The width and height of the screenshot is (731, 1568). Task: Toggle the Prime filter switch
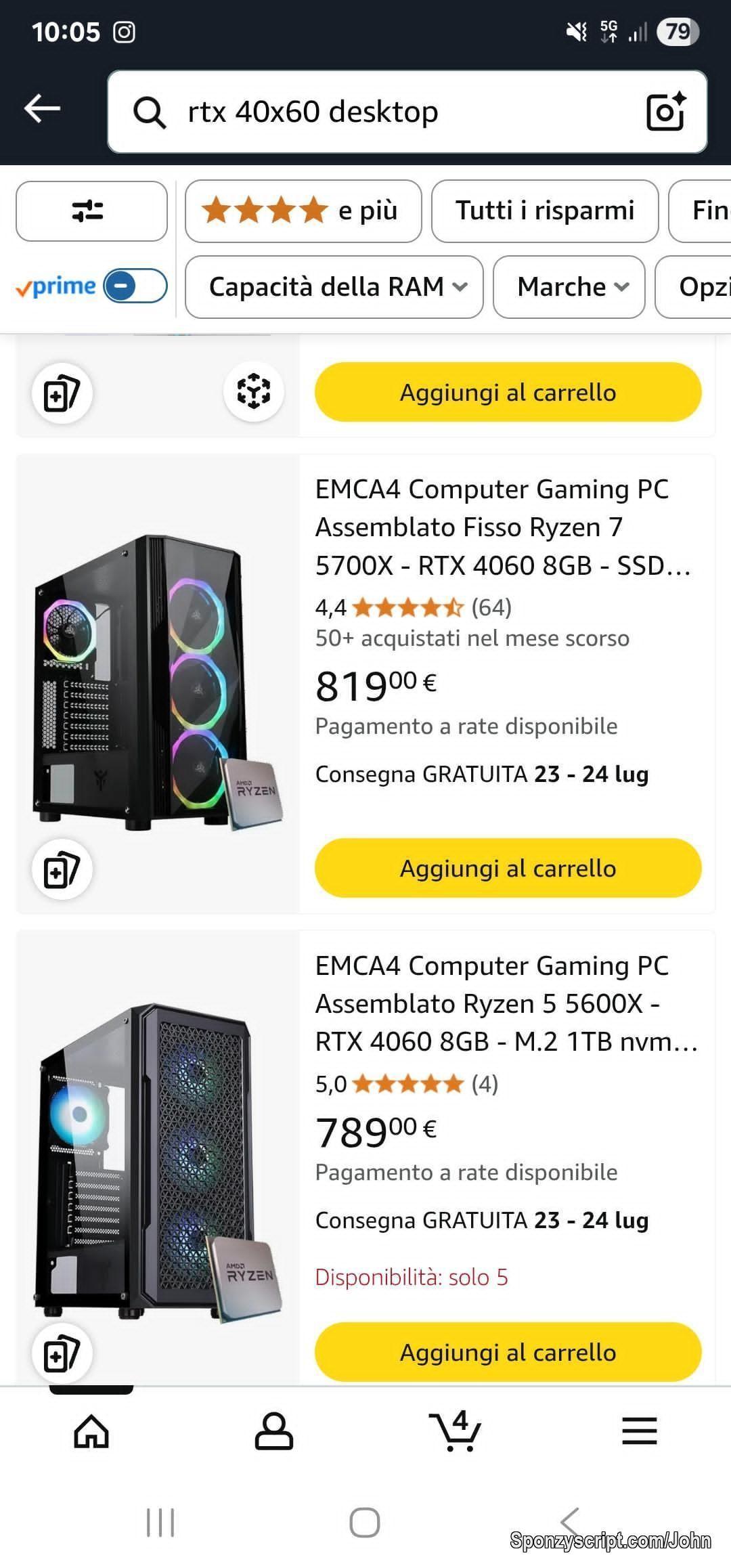[x=135, y=286]
